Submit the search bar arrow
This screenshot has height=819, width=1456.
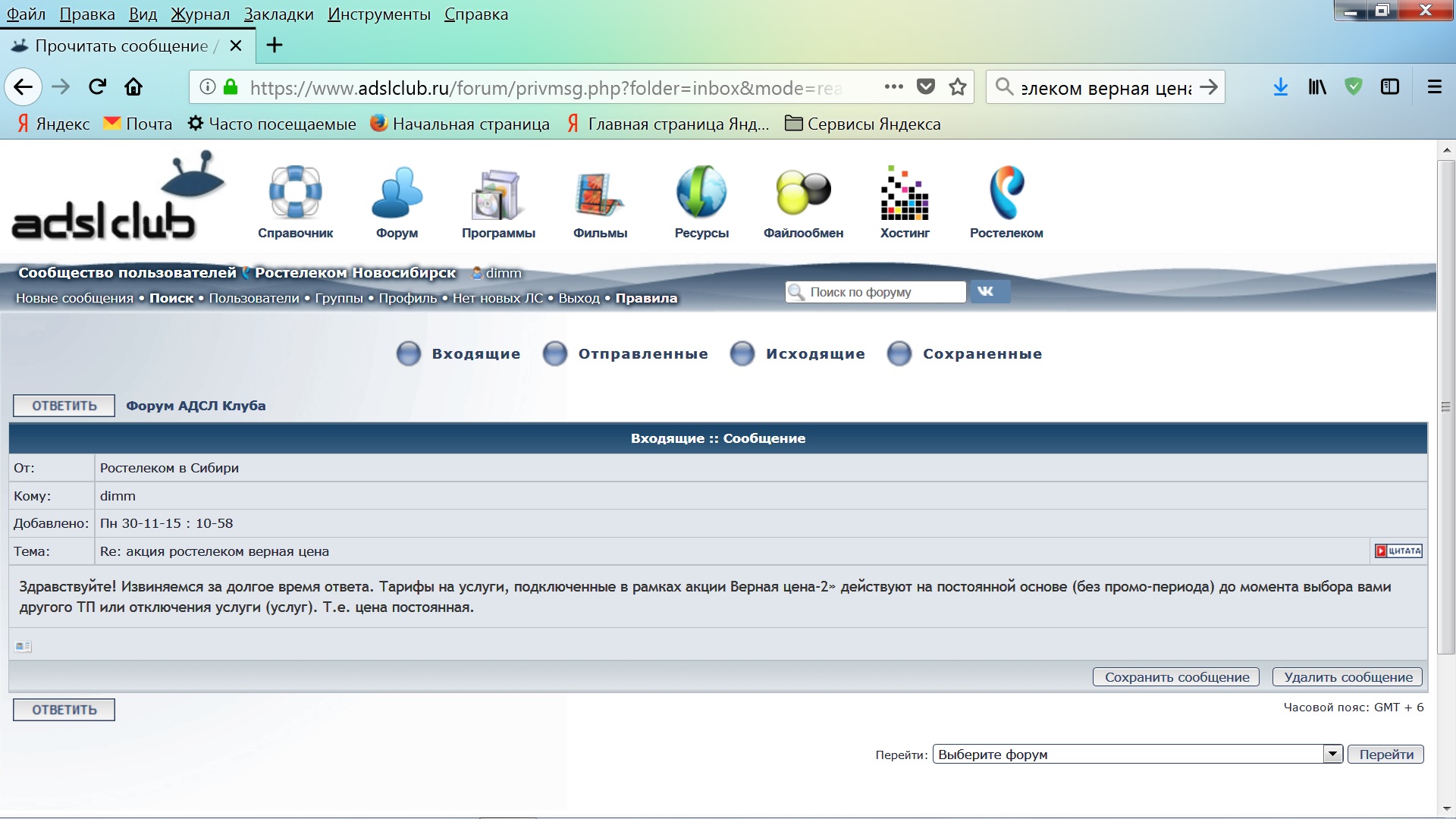click(x=1209, y=87)
